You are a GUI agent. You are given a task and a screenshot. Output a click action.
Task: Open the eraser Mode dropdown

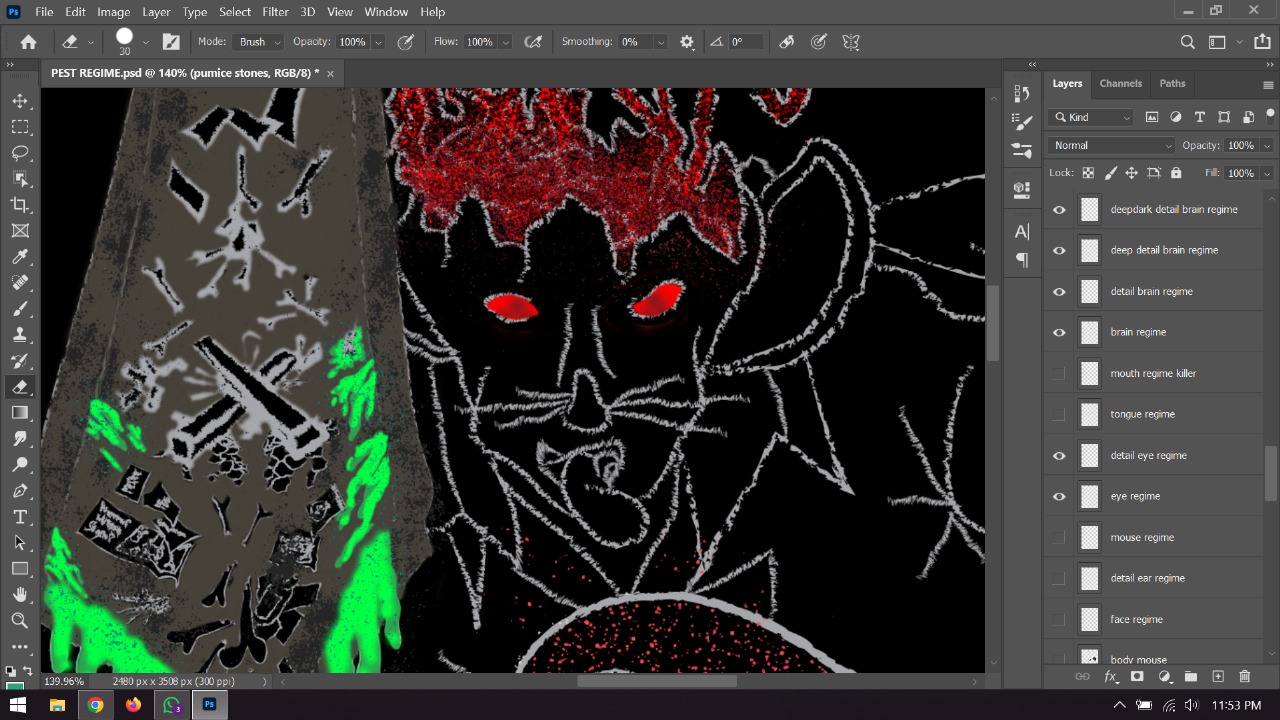tap(259, 42)
